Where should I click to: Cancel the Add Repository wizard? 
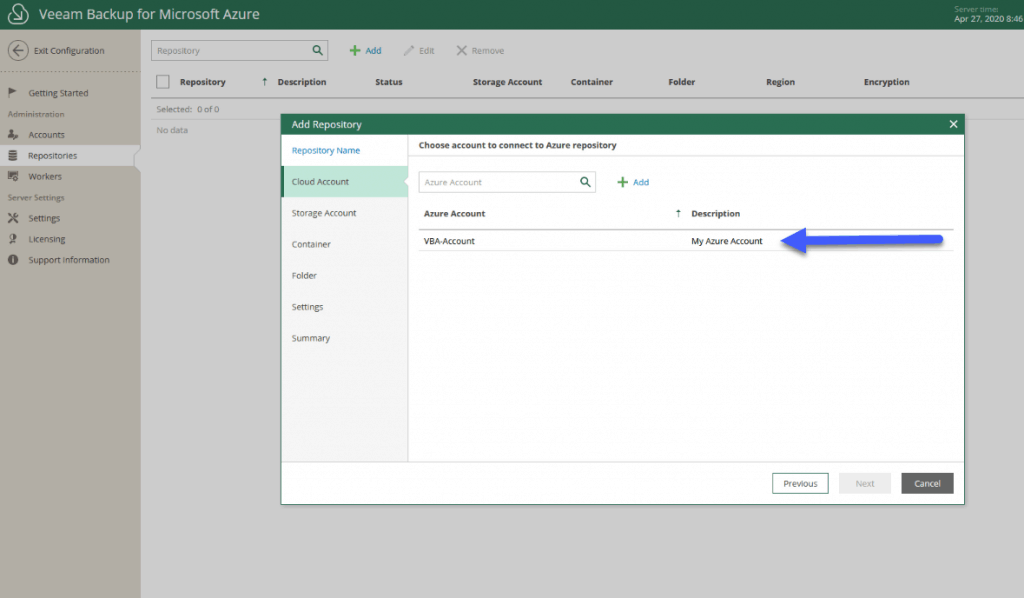tap(927, 484)
